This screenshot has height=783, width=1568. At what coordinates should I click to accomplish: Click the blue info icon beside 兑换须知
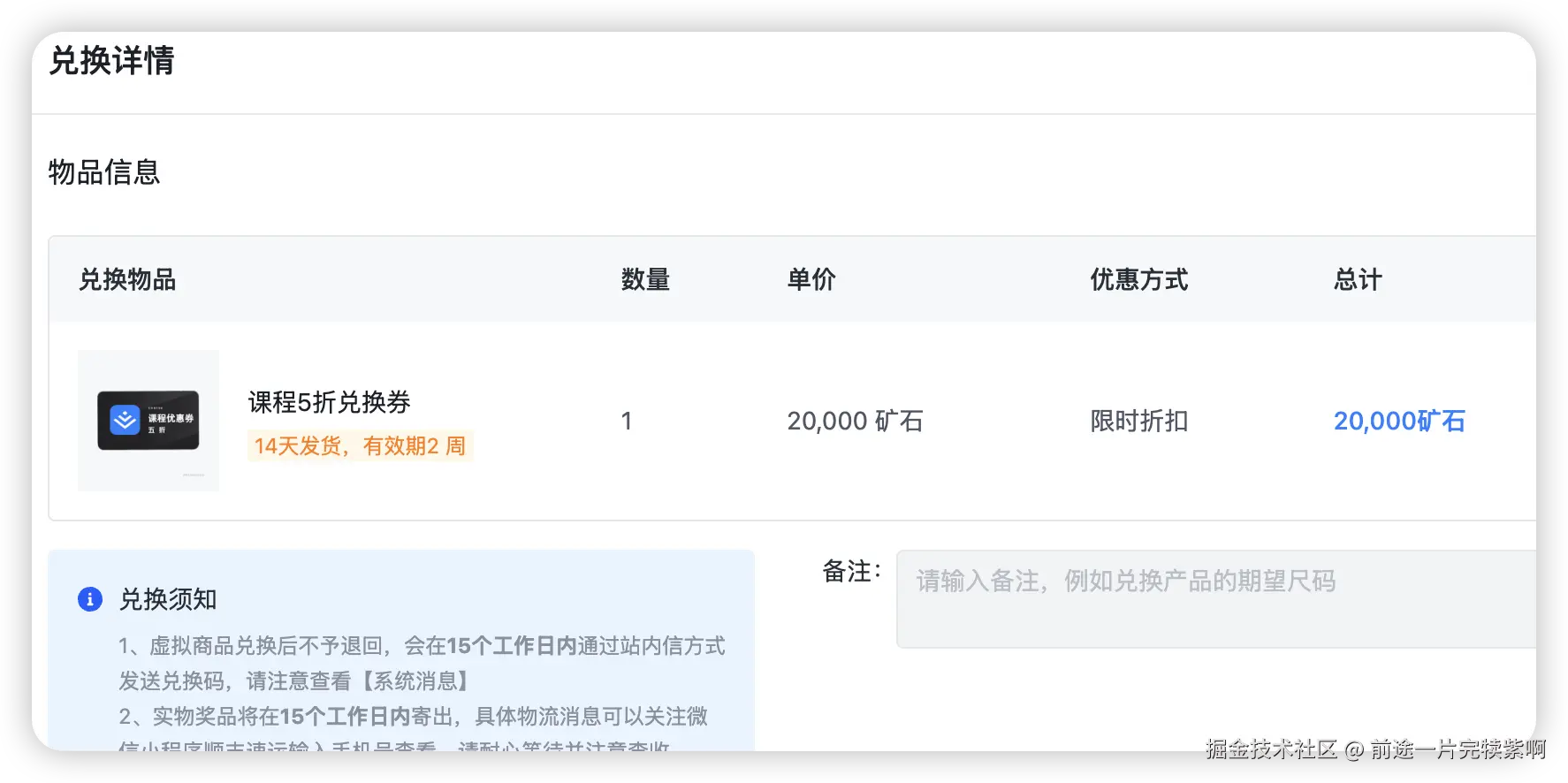coord(90,599)
